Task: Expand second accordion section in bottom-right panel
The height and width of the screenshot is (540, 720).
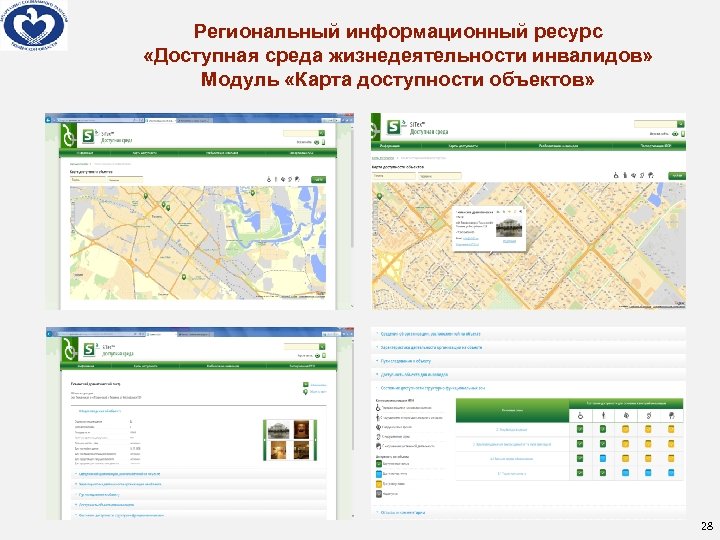Action: point(528,348)
